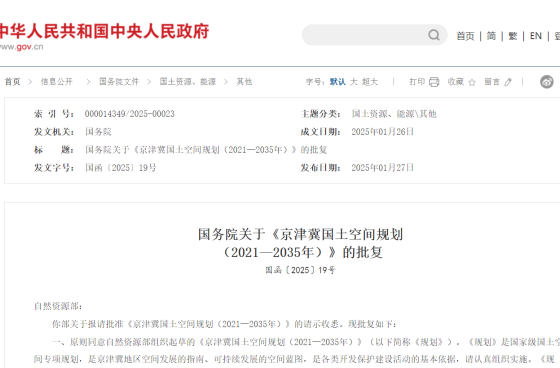This screenshot has height=368, width=560.
Task: Open the 首页 link in top navigation
Action: coord(465,36)
